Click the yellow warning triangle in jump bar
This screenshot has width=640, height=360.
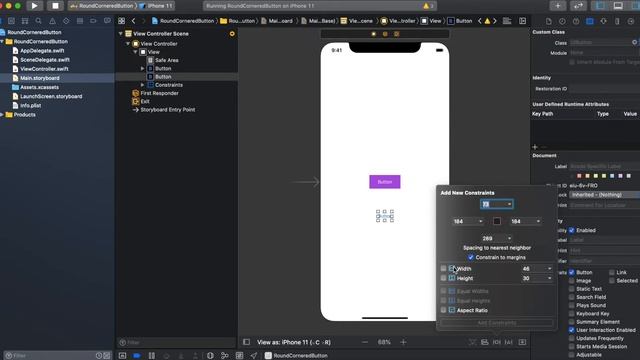coord(487,21)
